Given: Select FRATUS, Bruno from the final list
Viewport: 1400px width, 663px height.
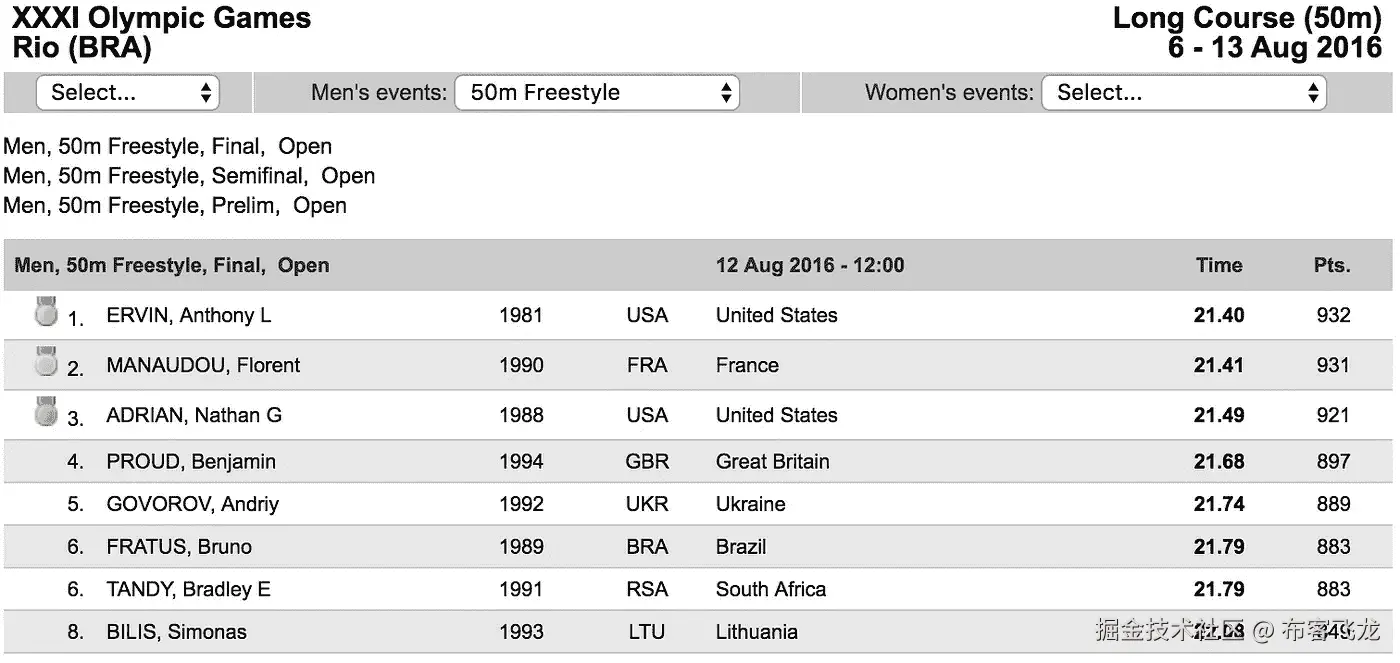Looking at the screenshot, I should click(x=179, y=547).
